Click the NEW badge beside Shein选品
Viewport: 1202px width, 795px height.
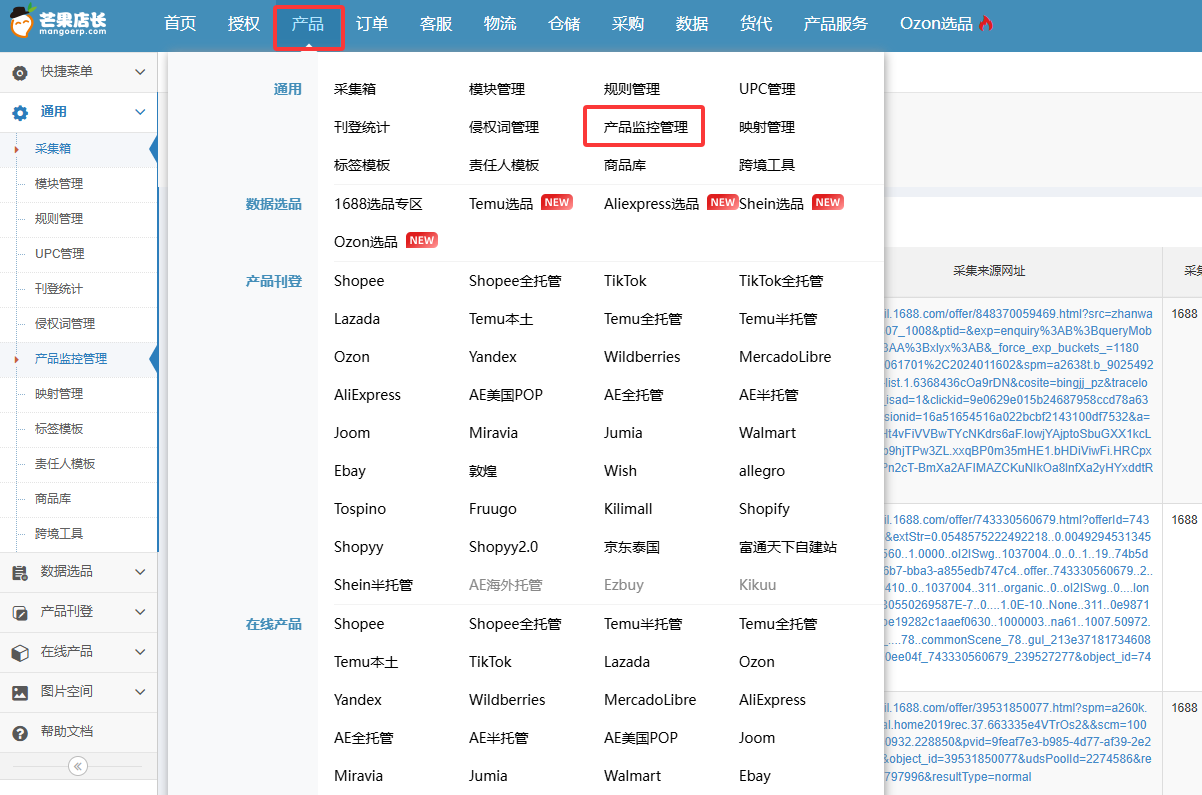tap(828, 202)
